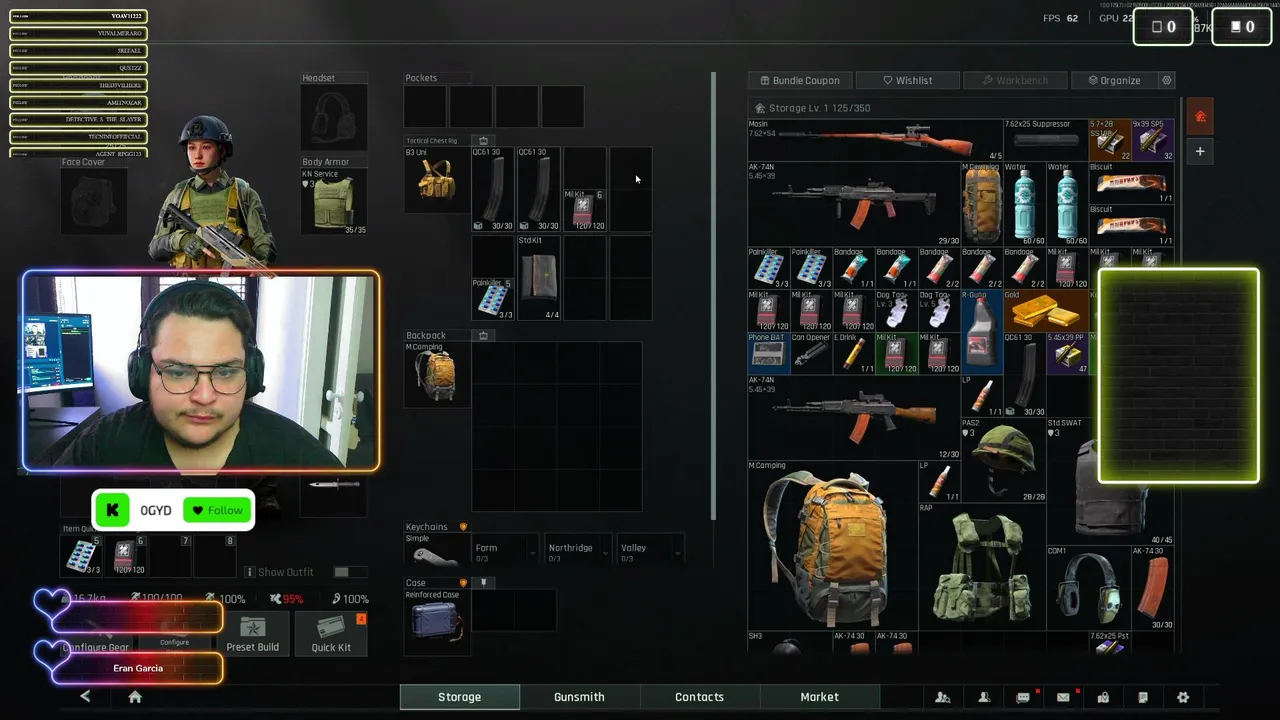This screenshot has width=1280, height=720.
Task: Select the PAS2 helmet in storage
Action: click(1003, 460)
